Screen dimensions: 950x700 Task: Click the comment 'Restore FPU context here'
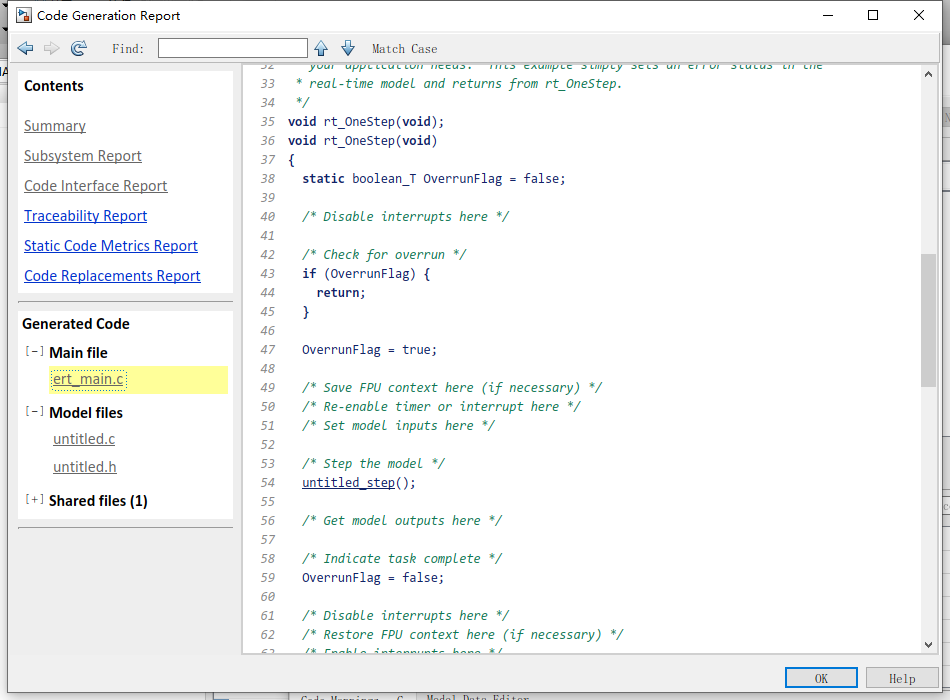point(462,635)
